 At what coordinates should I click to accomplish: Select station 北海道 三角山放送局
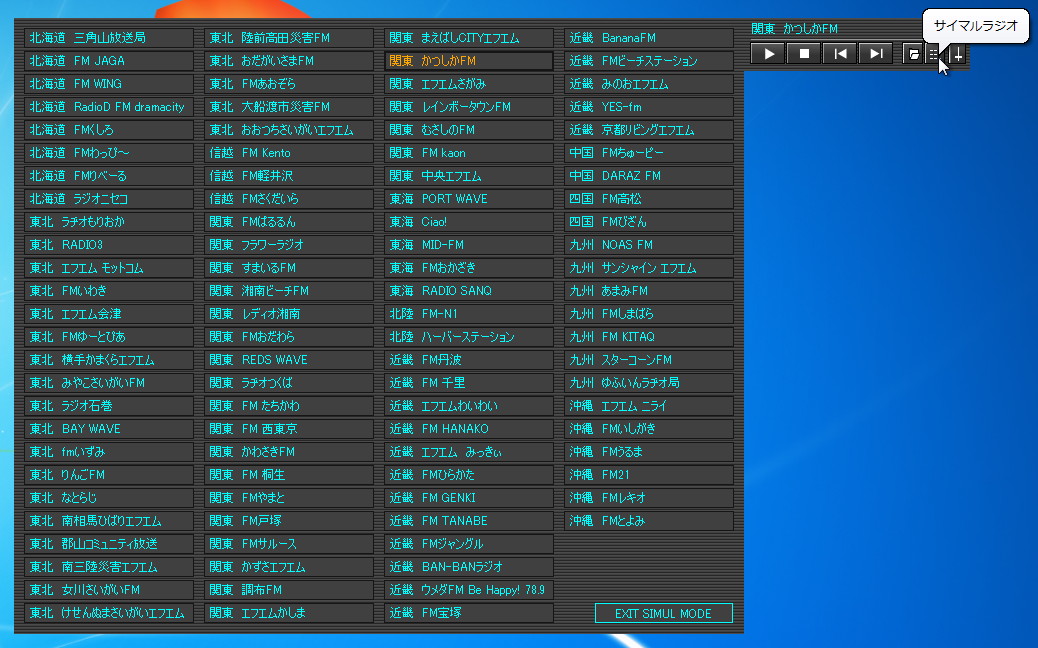coord(109,38)
